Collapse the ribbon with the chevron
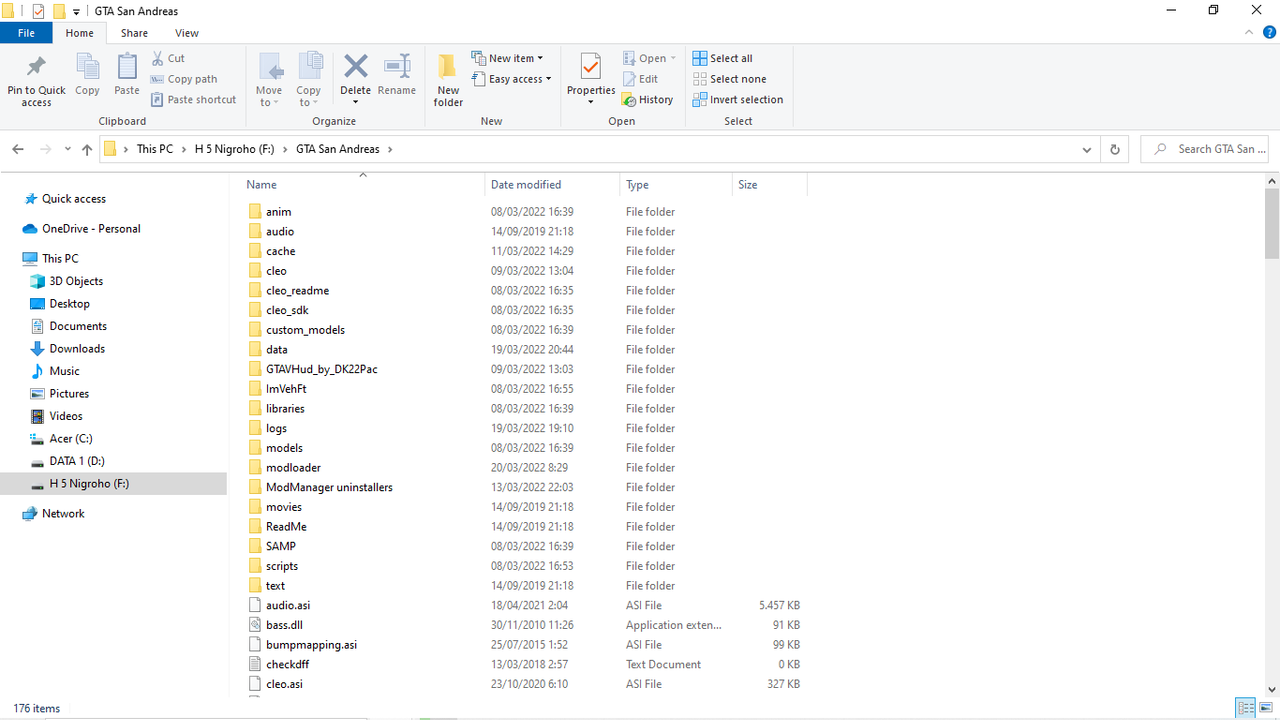Image resolution: width=1280 pixels, height=720 pixels. coord(1247,33)
